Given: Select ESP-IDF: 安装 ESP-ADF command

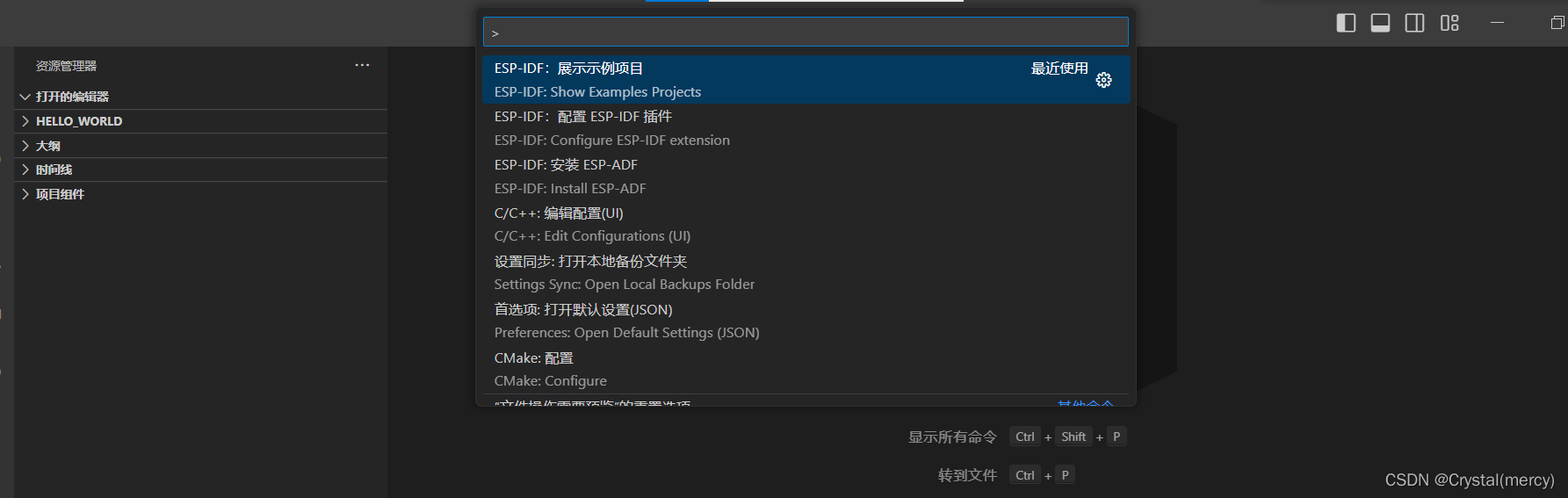Looking at the screenshot, I should (x=806, y=177).
